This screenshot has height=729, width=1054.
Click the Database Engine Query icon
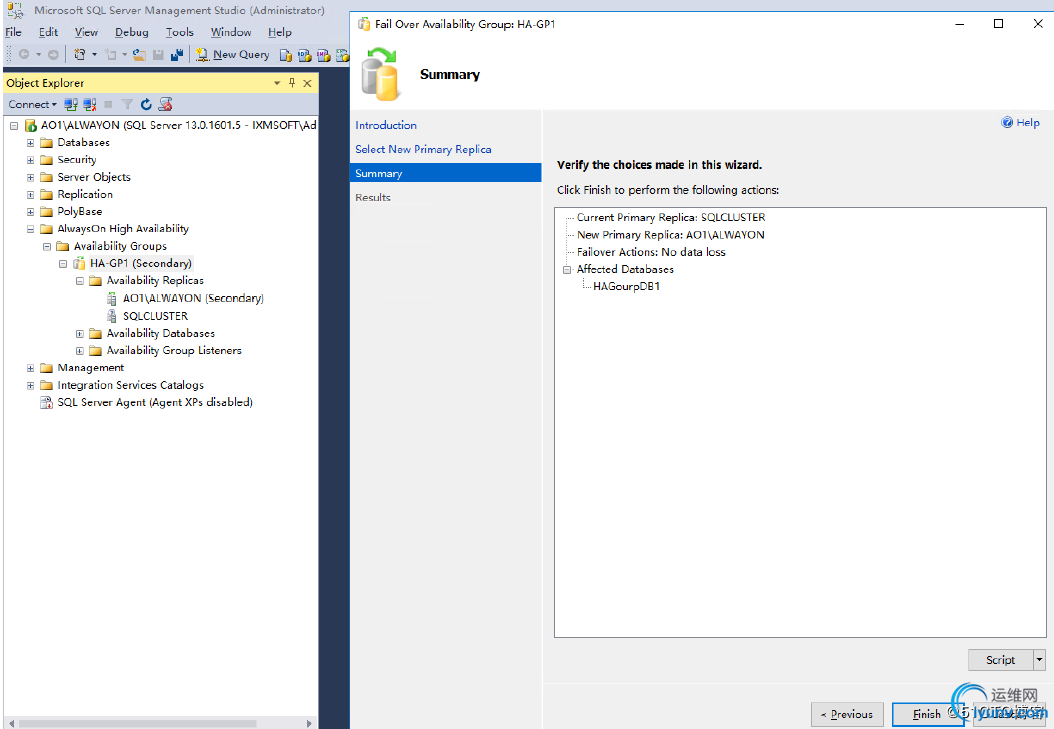tap(286, 55)
